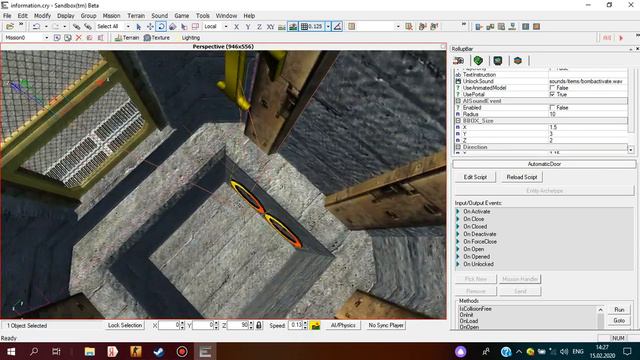Click the Radius value field
Screen dimensions: 640x360
click(588, 114)
